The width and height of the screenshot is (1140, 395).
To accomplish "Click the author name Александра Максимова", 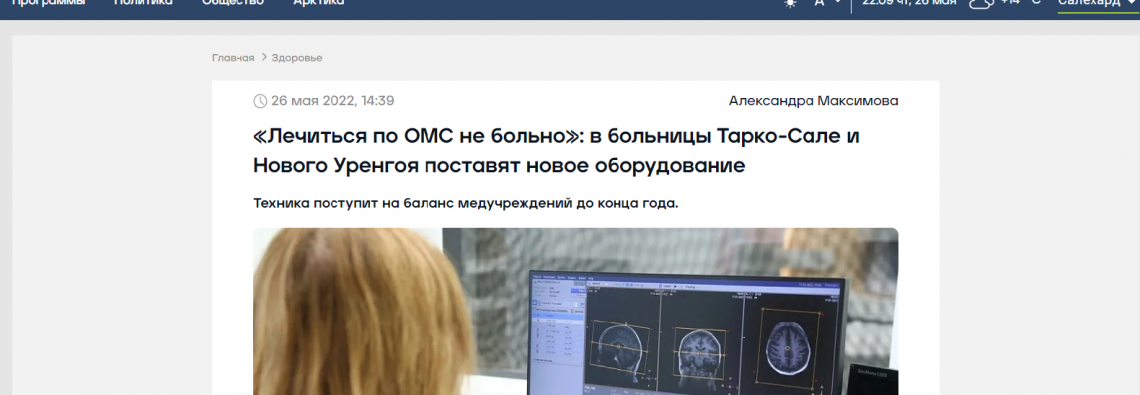I will (814, 101).
